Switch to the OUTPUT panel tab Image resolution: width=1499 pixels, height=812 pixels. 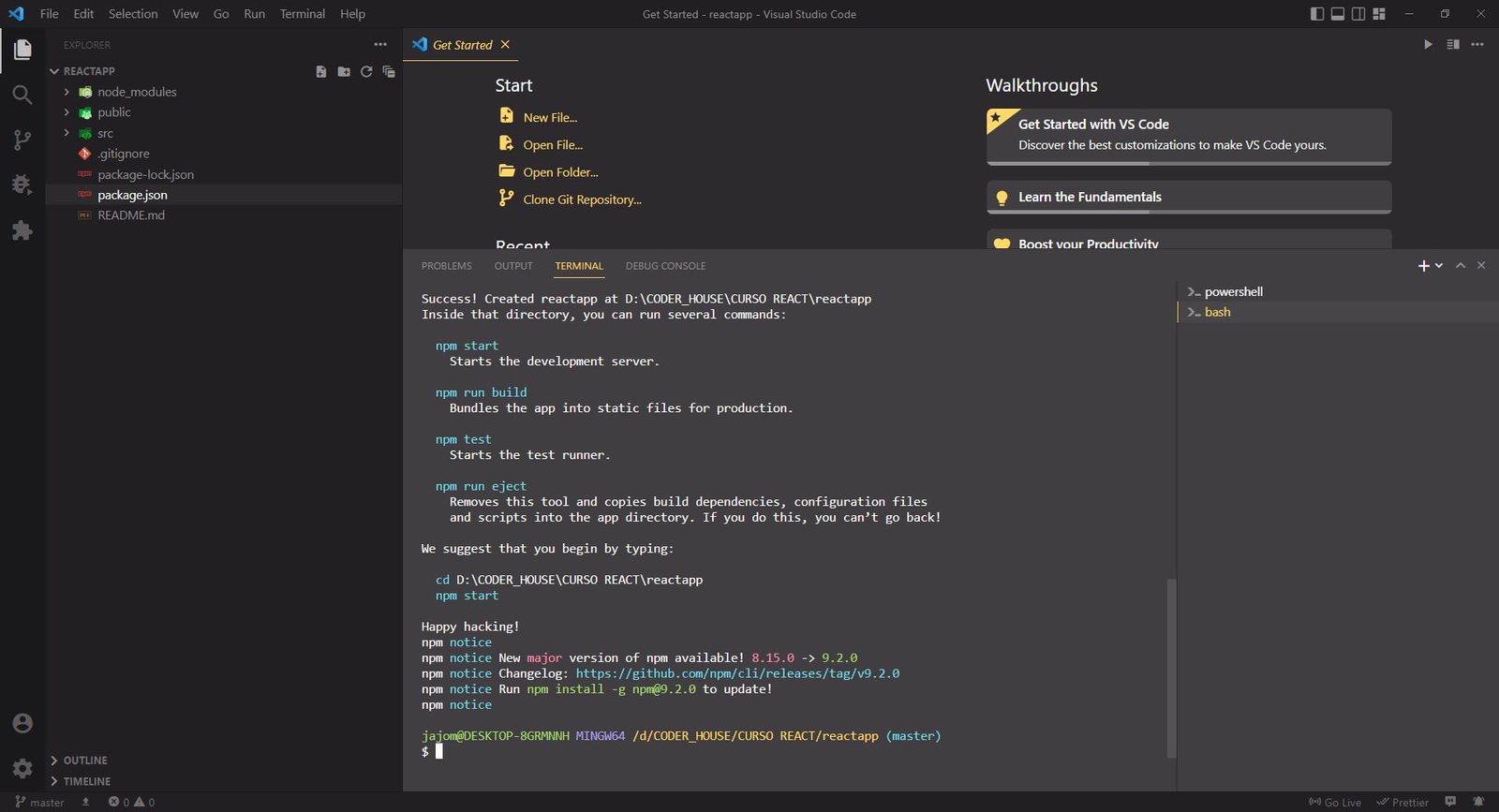(513, 266)
